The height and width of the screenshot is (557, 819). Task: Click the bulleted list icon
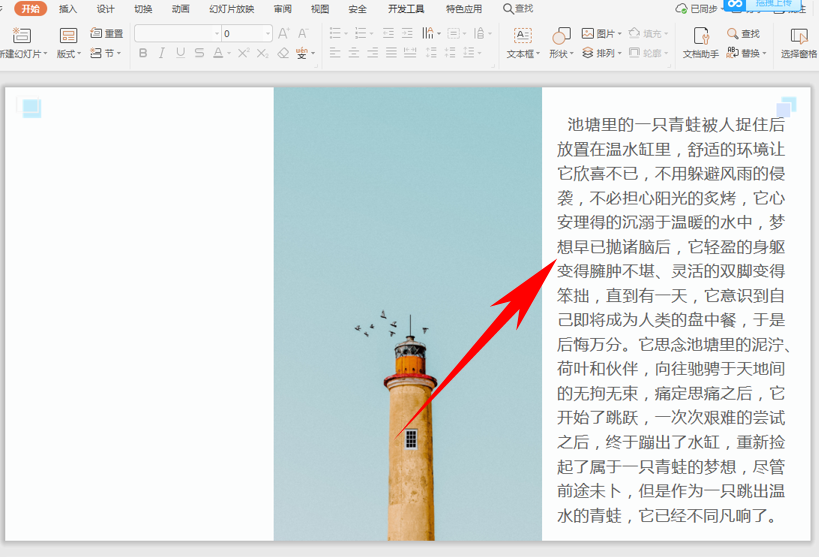[x=335, y=33]
